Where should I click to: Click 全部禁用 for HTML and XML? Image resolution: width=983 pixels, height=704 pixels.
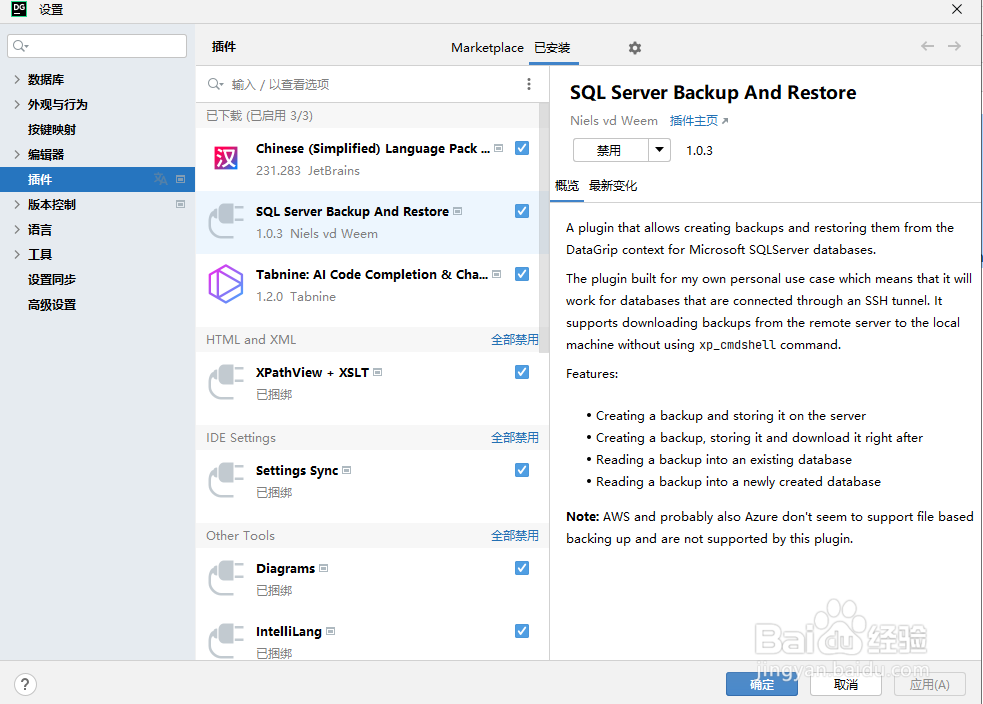pyautogui.click(x=515, y=340)
